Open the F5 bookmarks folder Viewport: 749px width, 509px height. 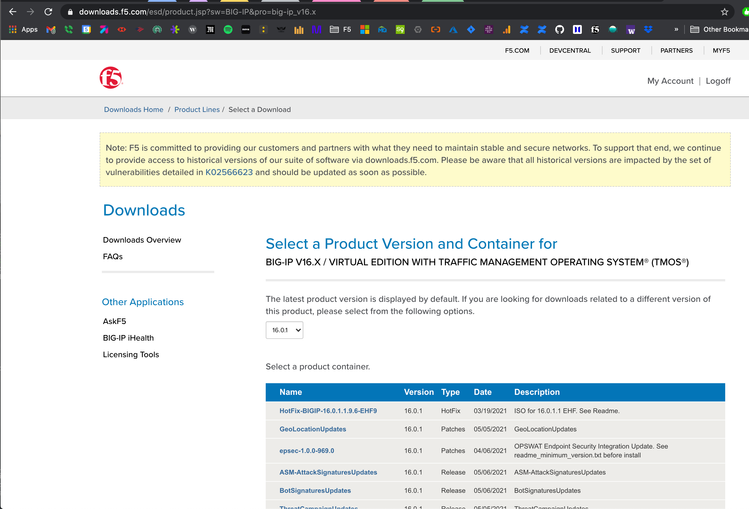(341, 30)
